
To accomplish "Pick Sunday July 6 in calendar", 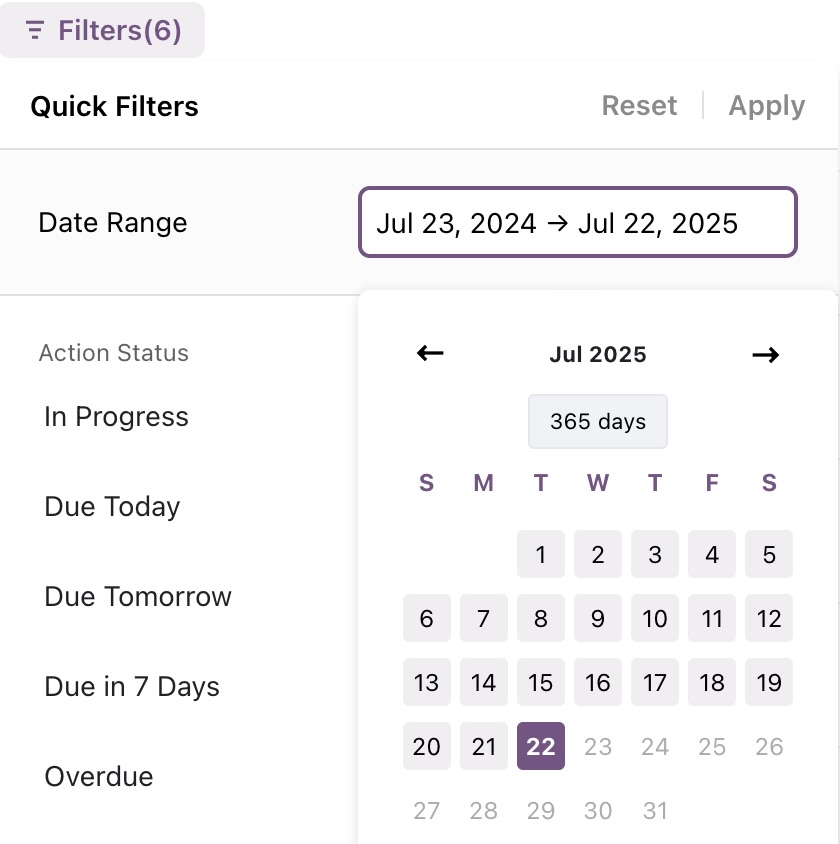I will tap(427, 618).
